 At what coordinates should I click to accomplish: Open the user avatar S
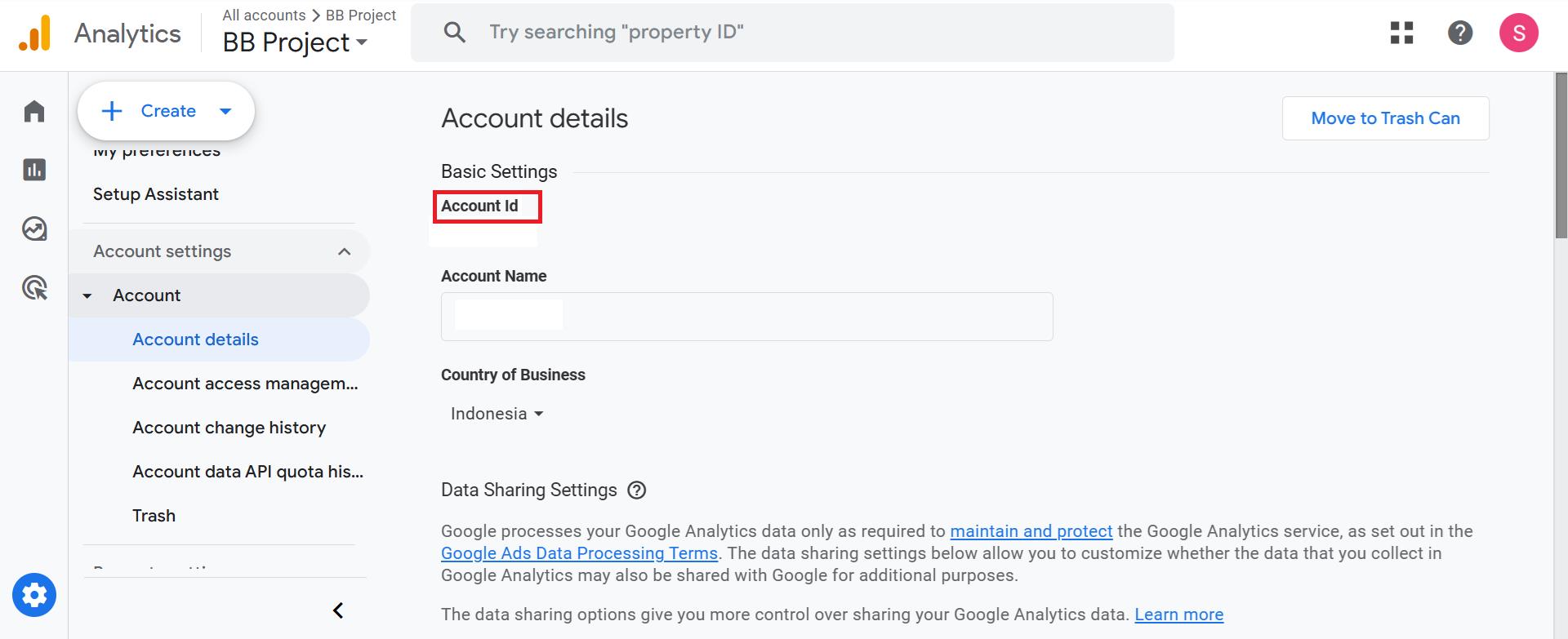pos(1519,33)
